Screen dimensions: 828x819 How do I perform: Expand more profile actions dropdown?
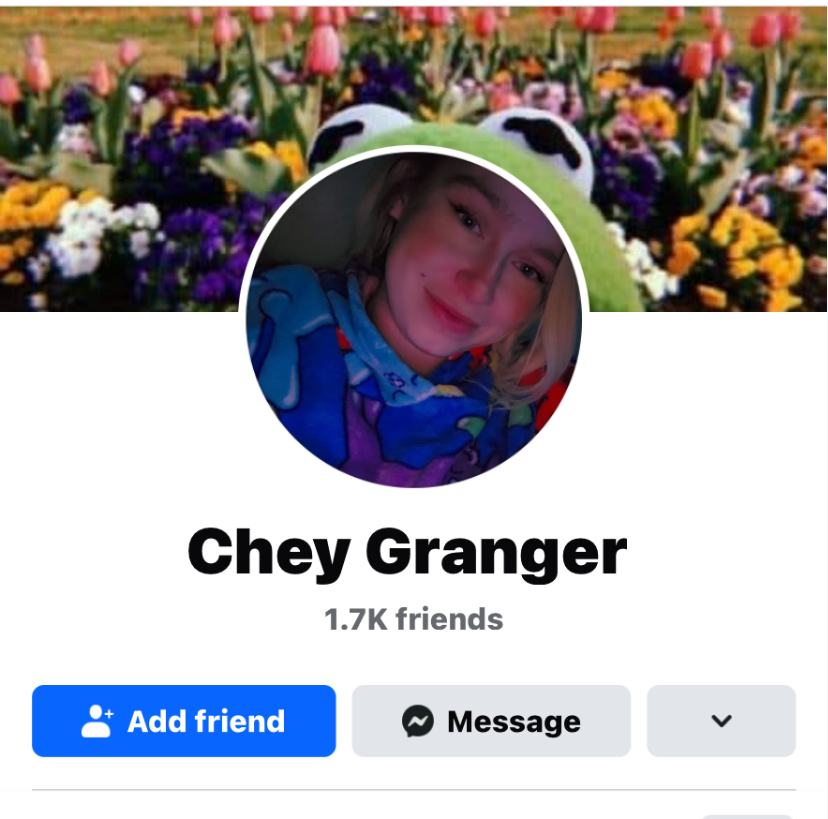pos(721,721)
